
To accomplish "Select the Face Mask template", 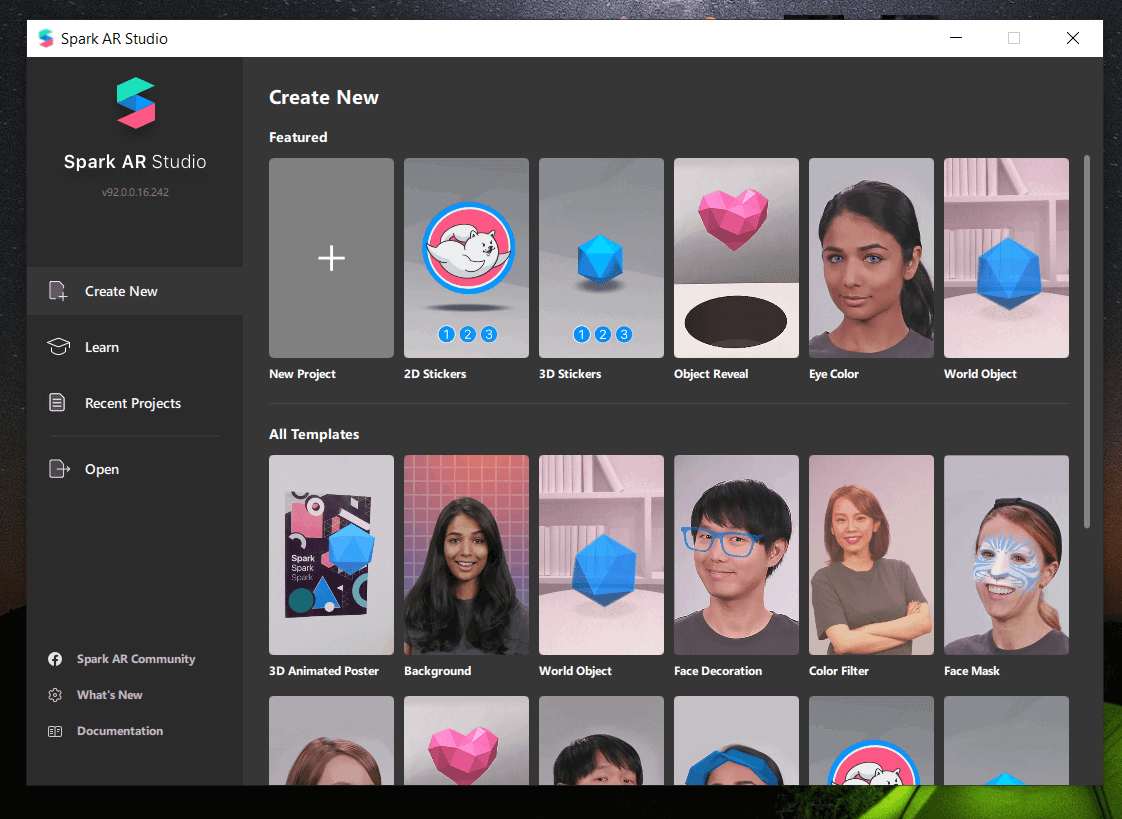I will (x=1006, y=555).
